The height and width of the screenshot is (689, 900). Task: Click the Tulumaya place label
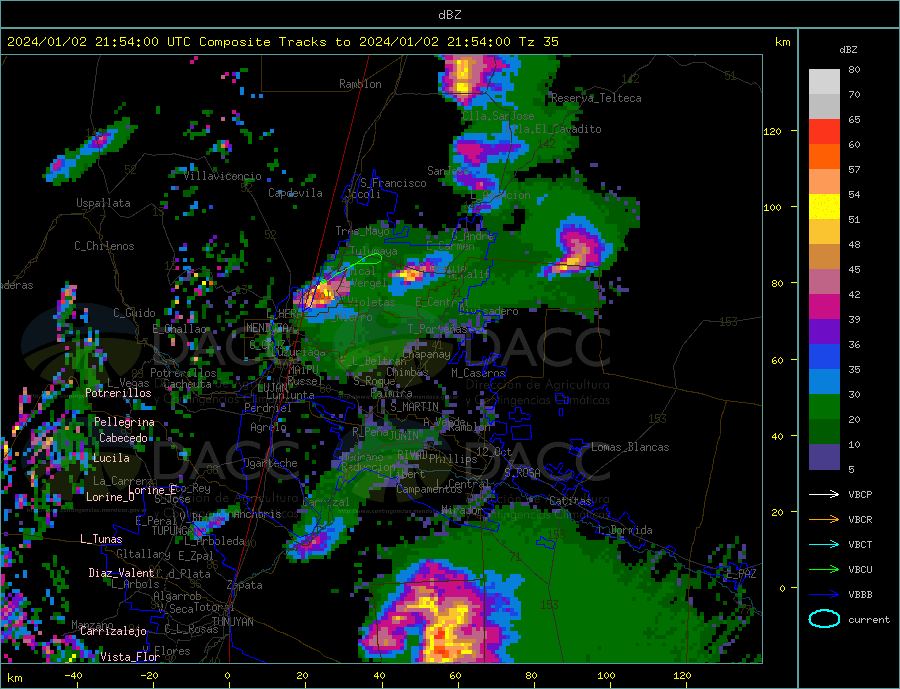pyautogui.click(x=374, y=251)
